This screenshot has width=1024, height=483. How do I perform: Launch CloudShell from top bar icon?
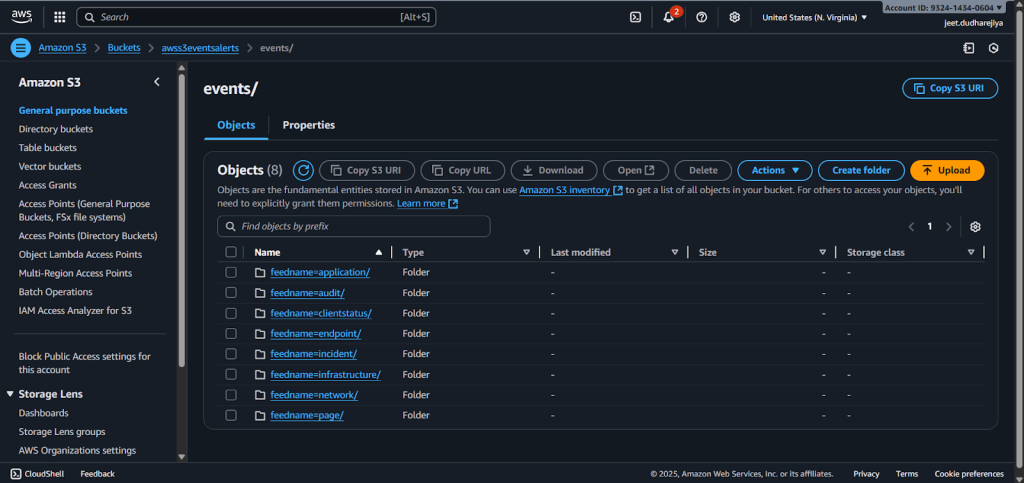pyautogui.click(x=635, y=18)
